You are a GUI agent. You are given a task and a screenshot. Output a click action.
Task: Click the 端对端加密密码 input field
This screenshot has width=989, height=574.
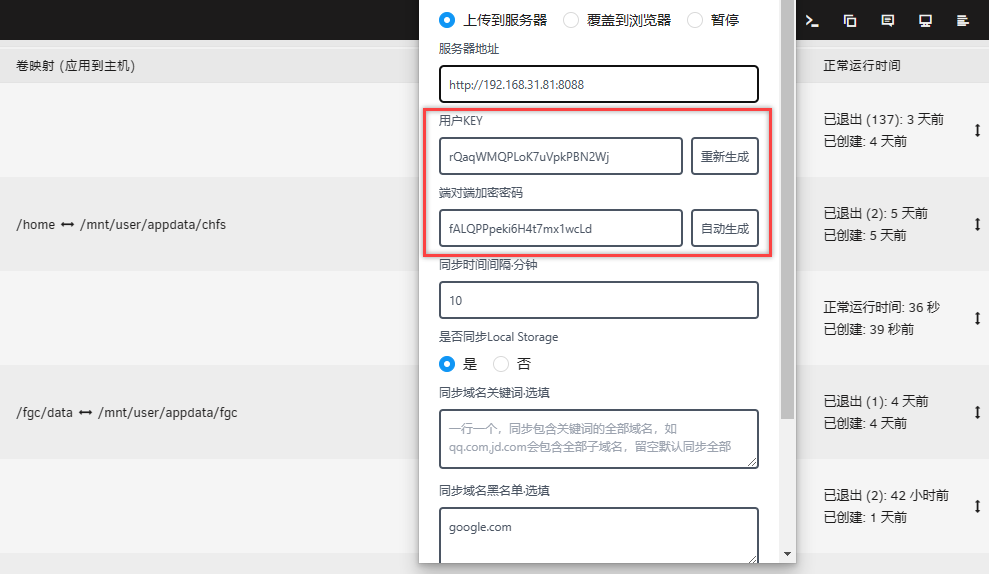coord(561,228)
